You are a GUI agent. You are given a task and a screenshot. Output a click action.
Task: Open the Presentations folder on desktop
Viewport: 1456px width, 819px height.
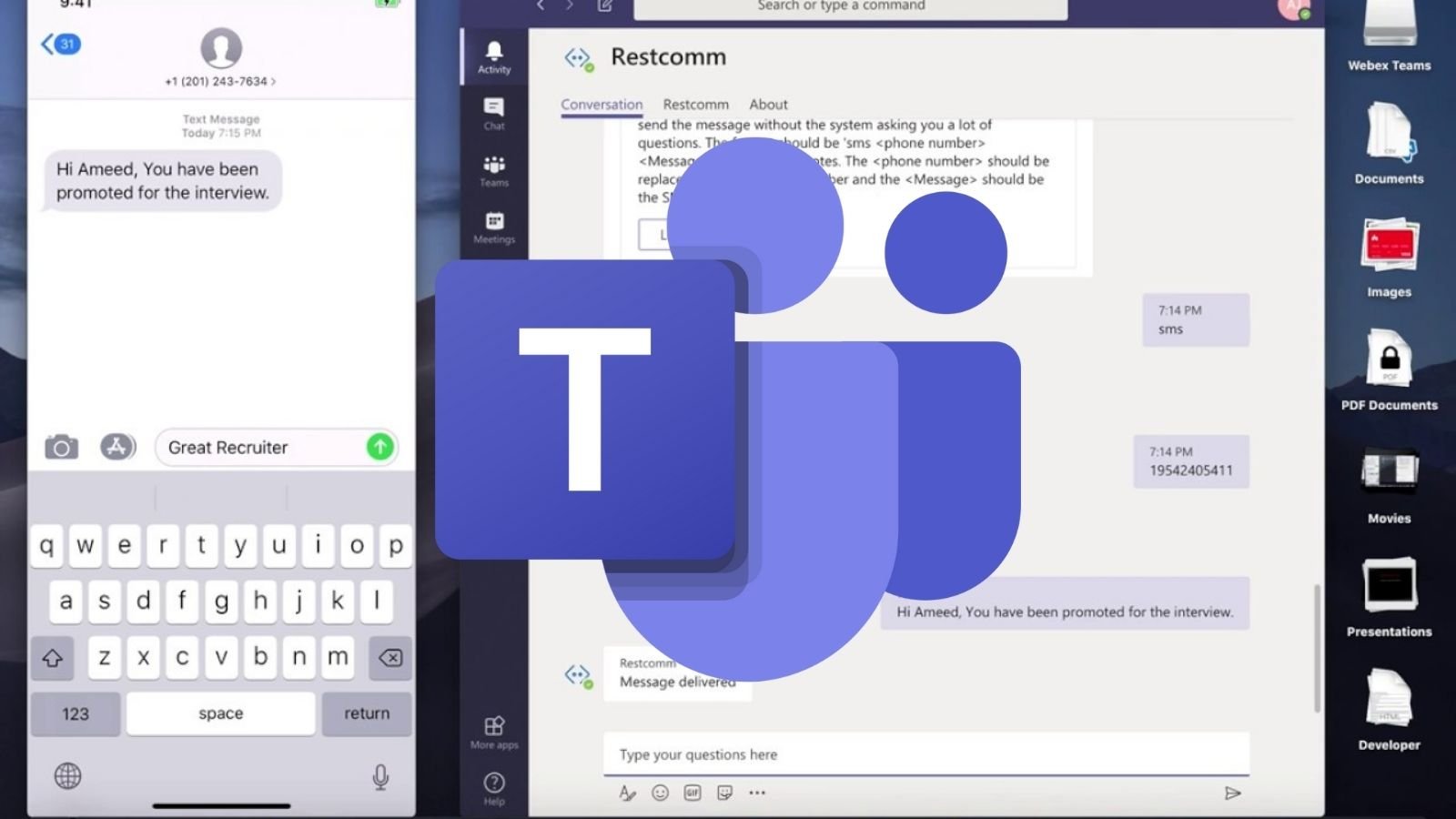1389,597
